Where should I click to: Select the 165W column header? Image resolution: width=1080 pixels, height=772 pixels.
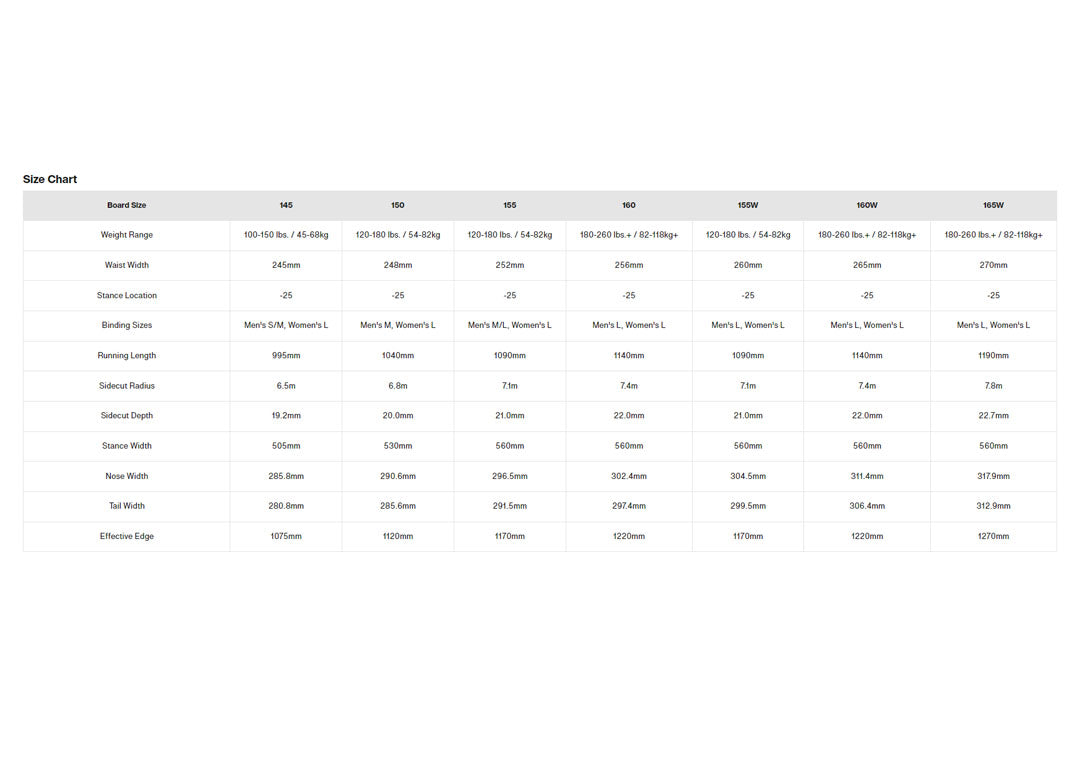[993, 205]
